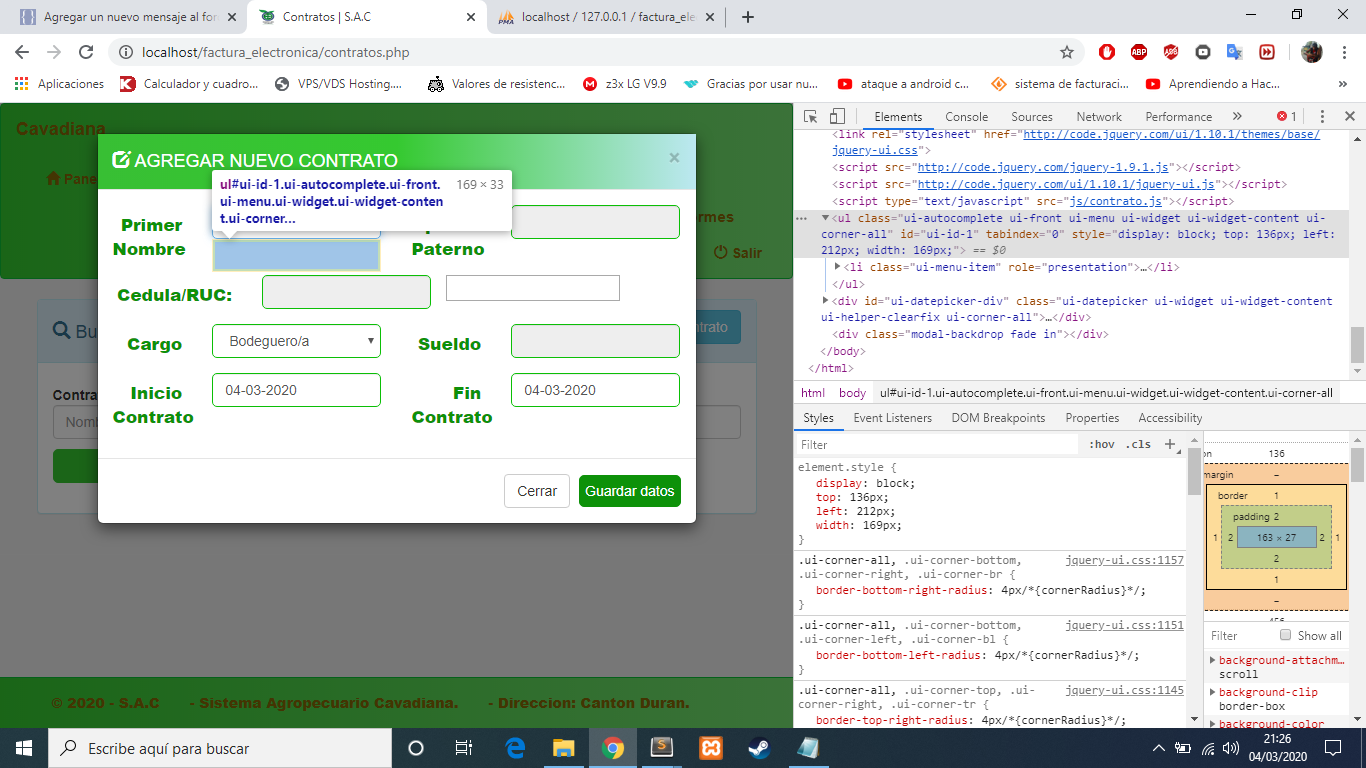Open Task View in taskbar
Viewport: 1366px width, 768px height.
464,748
